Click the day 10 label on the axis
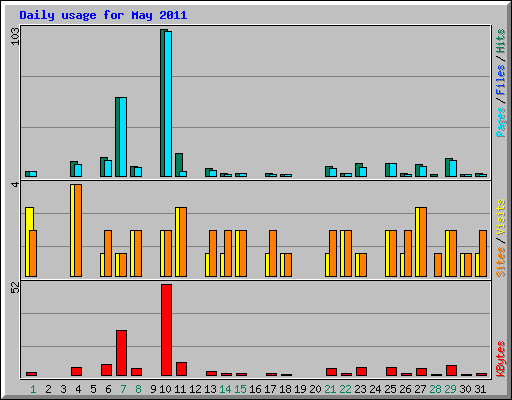 click(x=165, y=389)
